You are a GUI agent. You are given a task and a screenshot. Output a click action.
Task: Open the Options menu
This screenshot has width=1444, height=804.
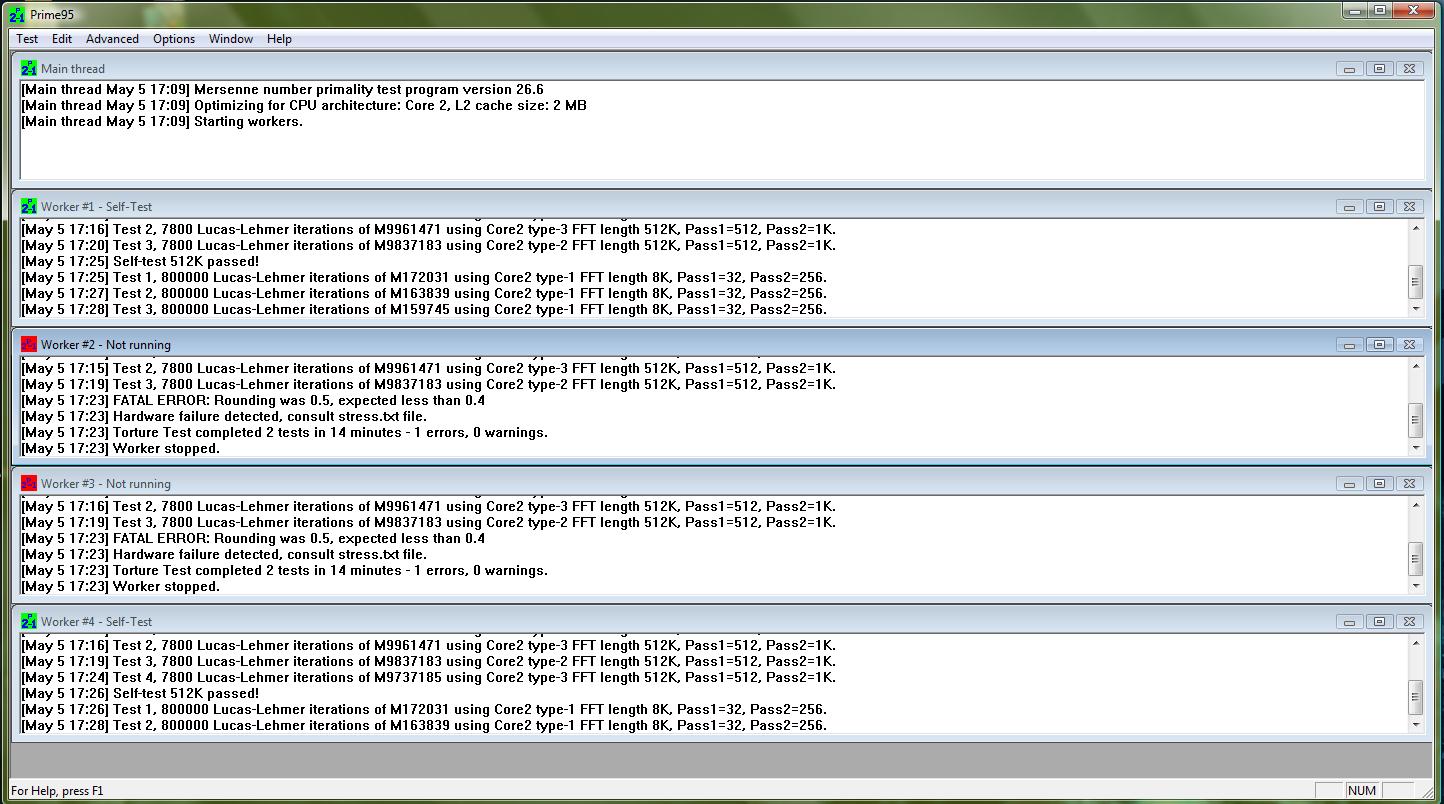[174, 39]
